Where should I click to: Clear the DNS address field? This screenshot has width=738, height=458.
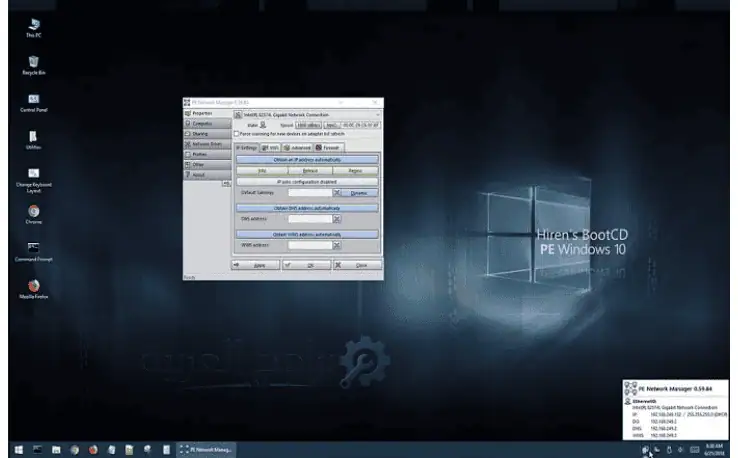tap(337, 219)
